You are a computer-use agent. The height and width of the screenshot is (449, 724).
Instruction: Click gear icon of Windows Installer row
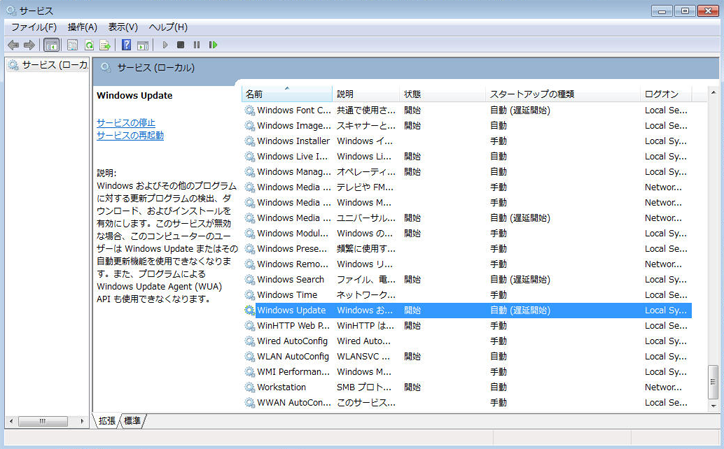tap(250, 141)
